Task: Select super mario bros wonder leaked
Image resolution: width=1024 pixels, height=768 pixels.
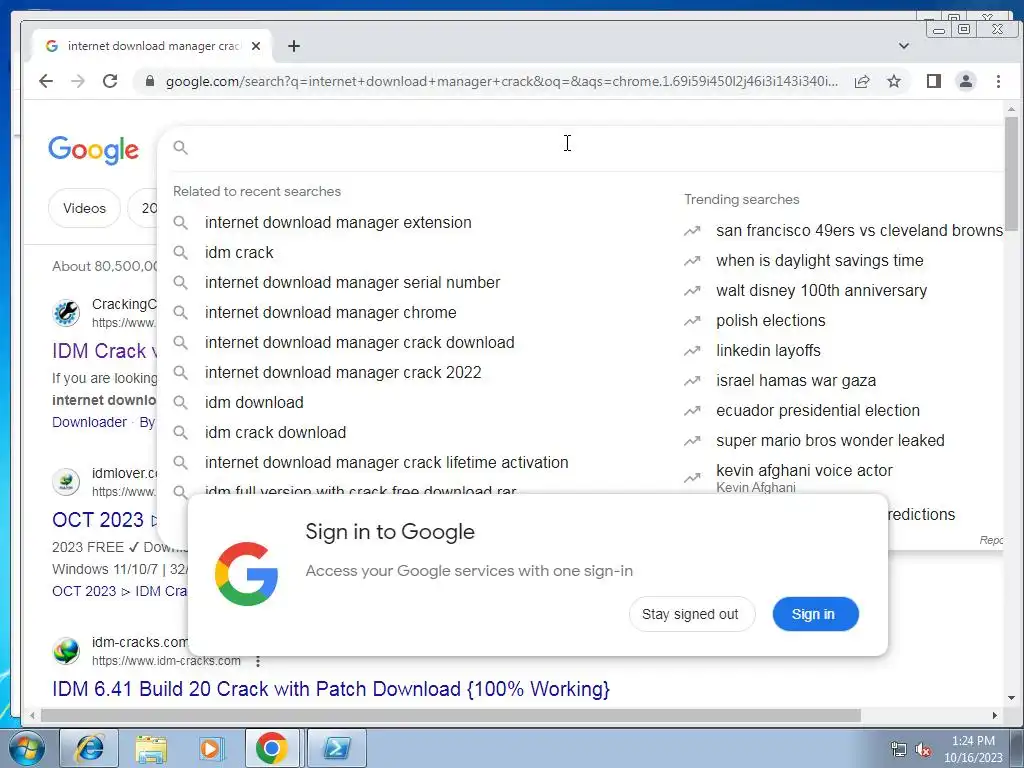Action: (x=830, y=441)
